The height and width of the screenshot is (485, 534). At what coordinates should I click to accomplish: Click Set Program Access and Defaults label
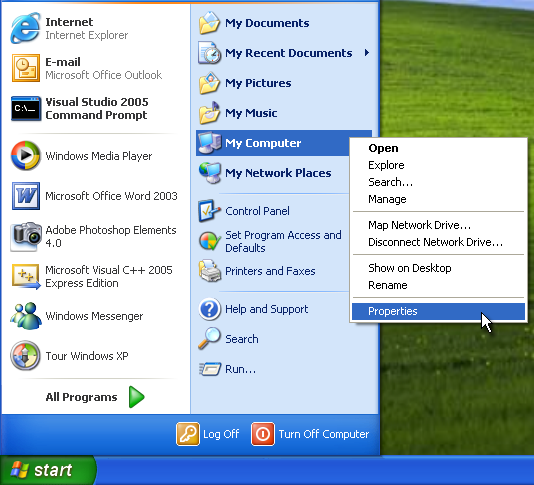(283, 241)
